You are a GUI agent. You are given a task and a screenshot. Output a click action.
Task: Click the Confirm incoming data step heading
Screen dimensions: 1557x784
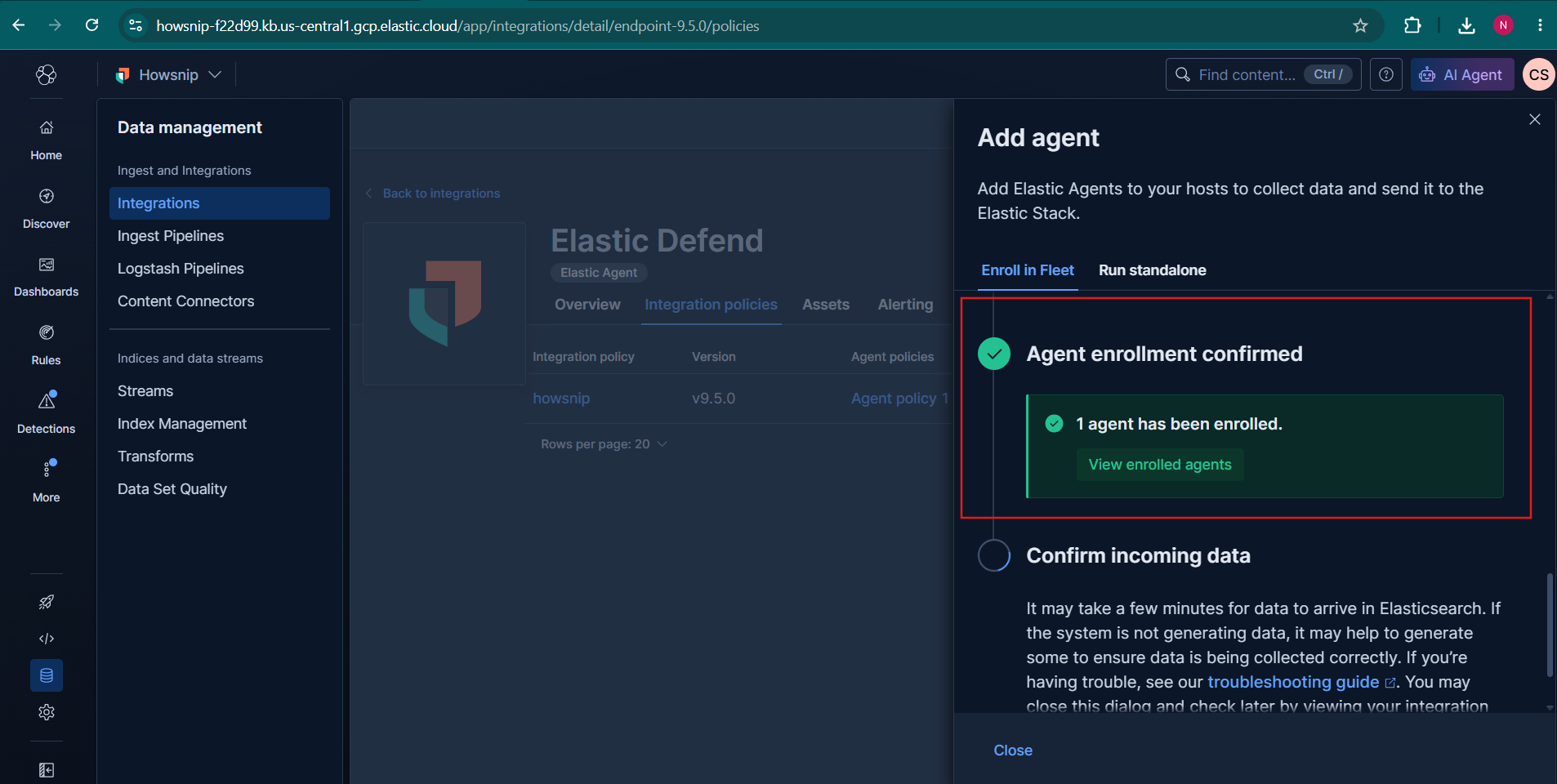pyautogui.click(x=1138, y=556)
